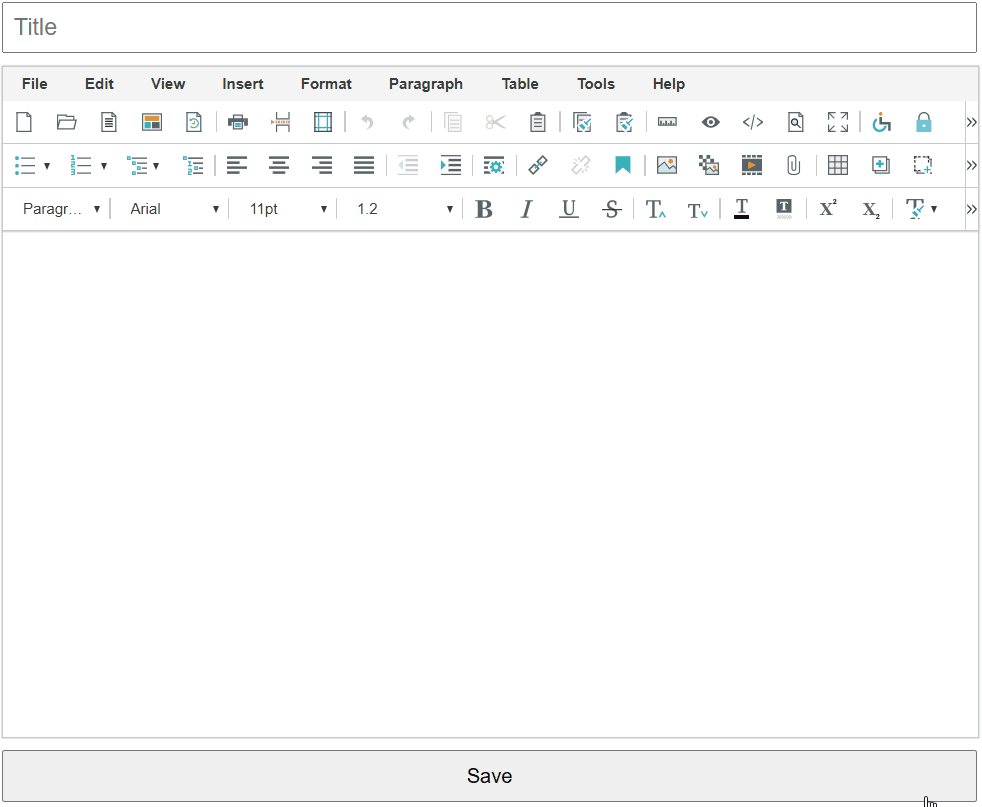Toggle Italic formatting

point(527,209)
